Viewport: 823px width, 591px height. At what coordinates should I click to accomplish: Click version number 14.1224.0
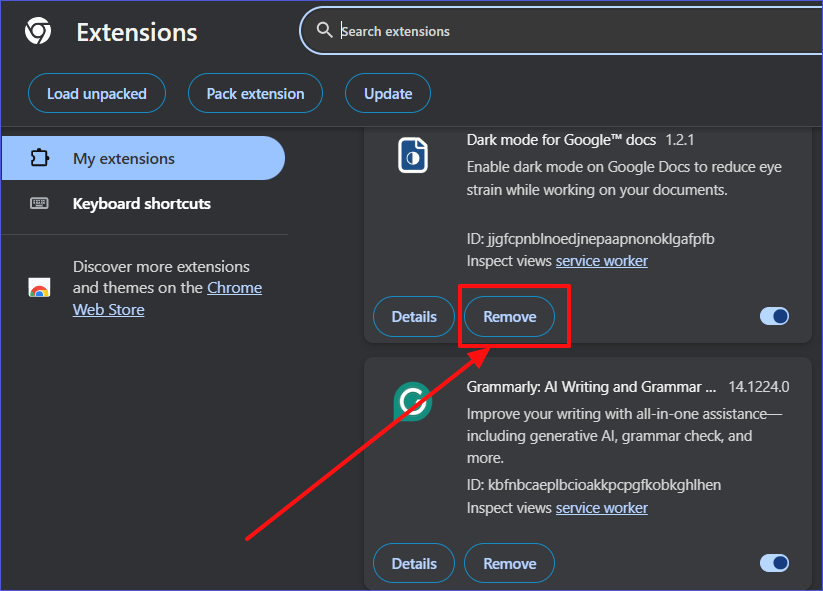point(758,387)
